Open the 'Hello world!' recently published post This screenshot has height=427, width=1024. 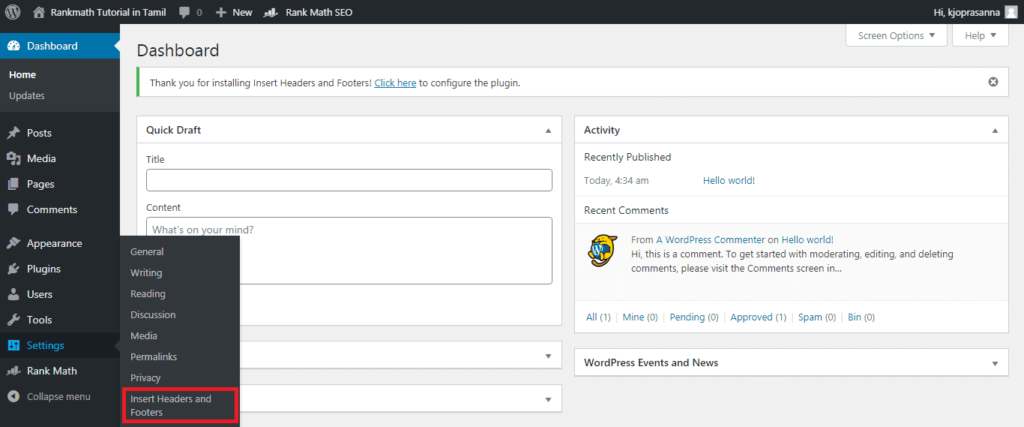coord(729,180)
